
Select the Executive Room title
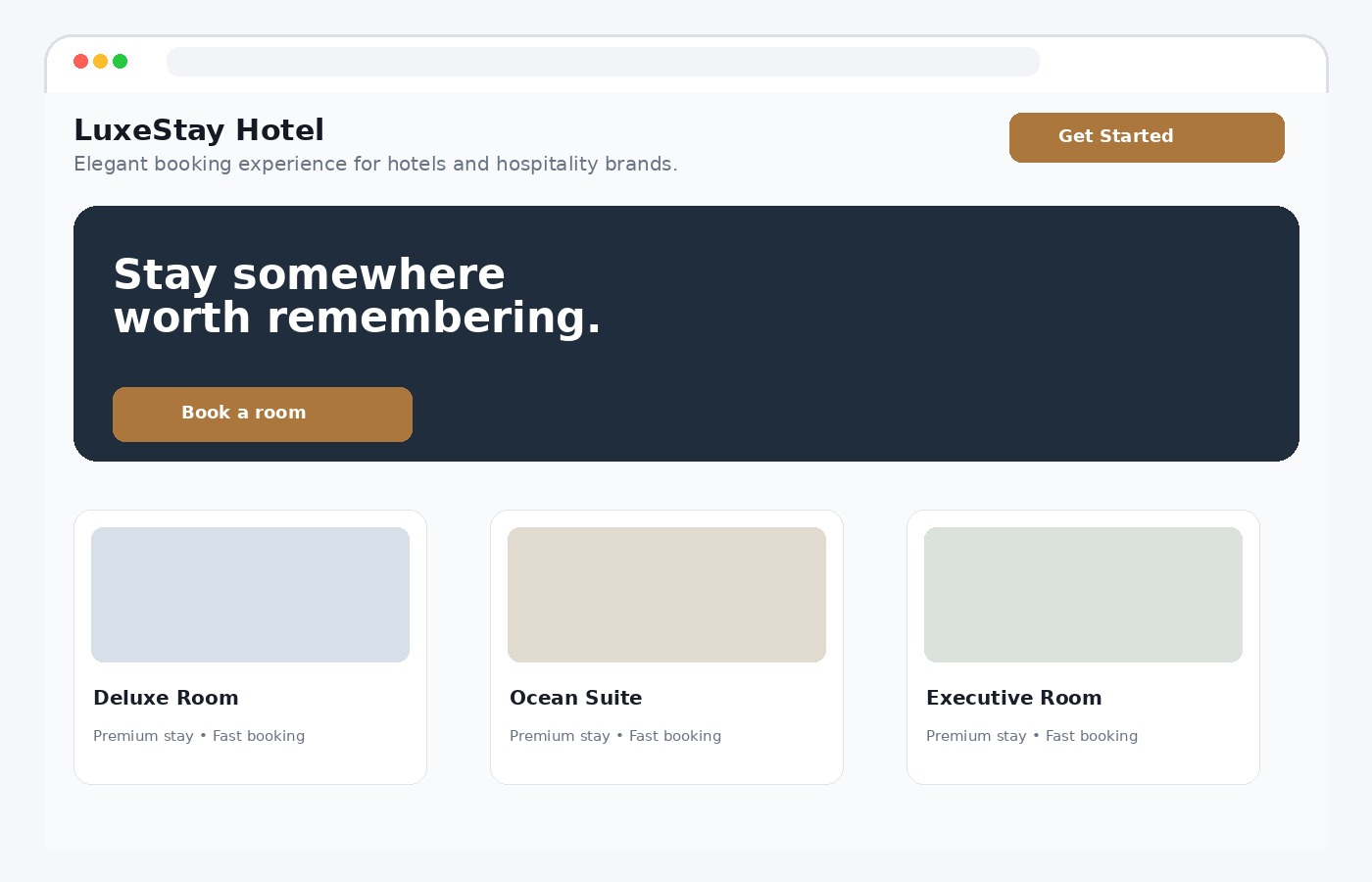1014,698
